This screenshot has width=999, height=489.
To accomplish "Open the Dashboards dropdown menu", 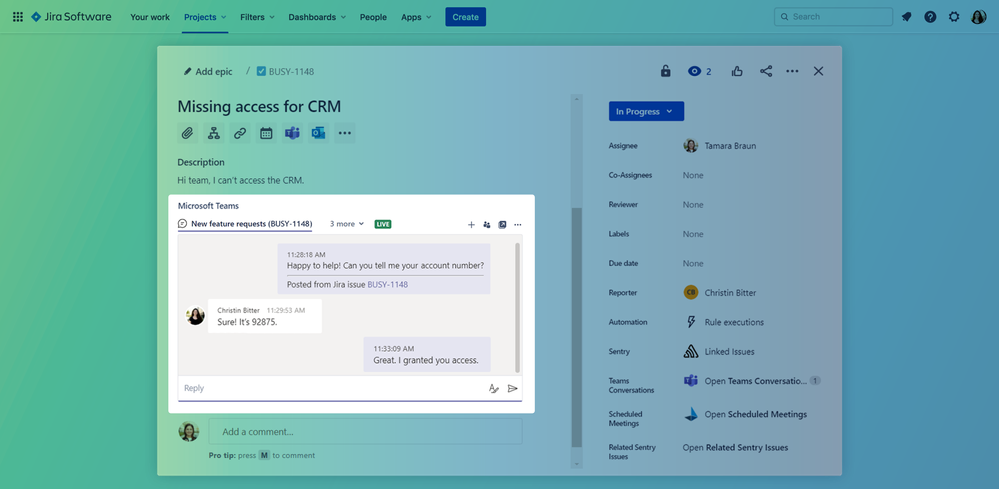I will 317,17.
